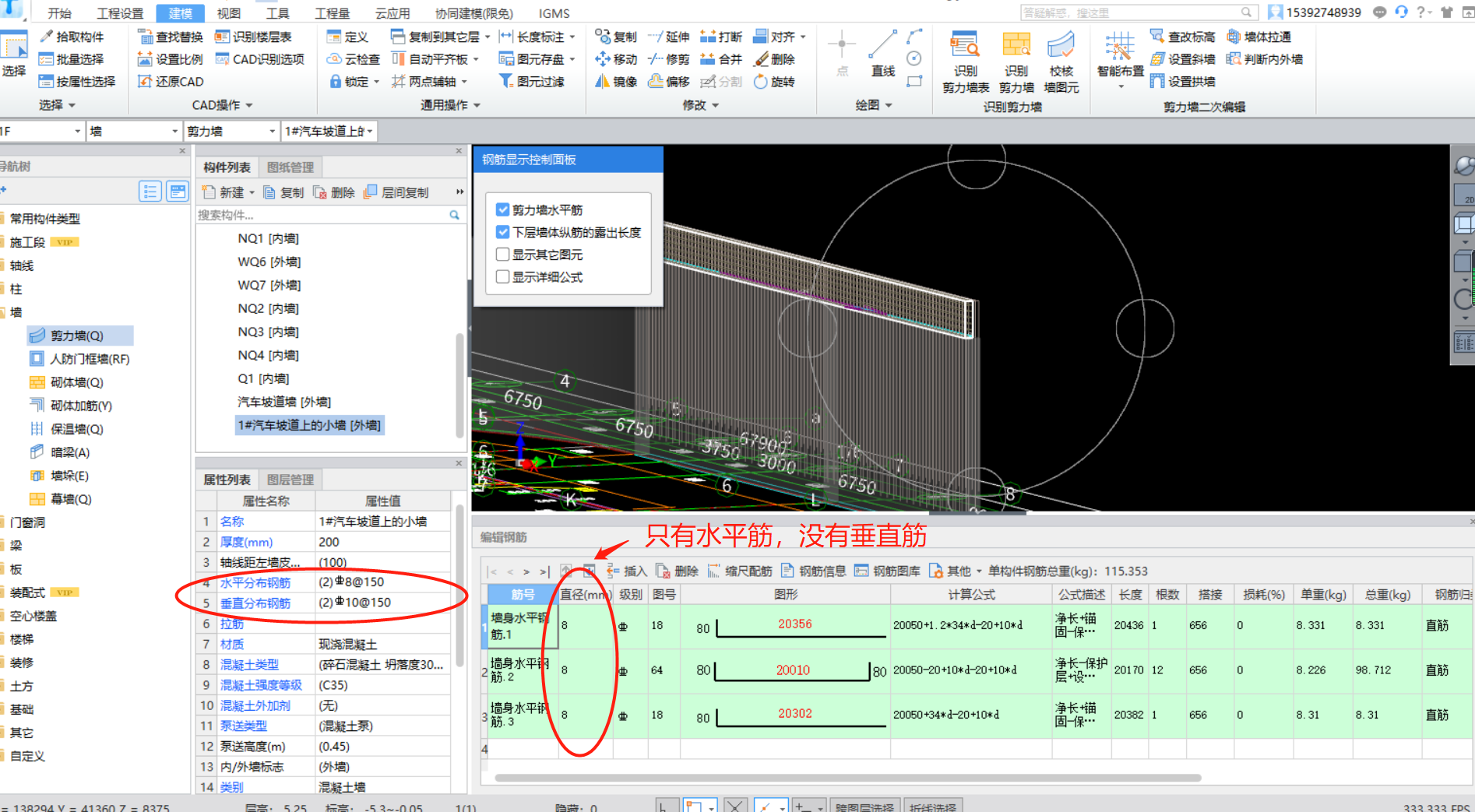Image resolution: width=1475 pixels, height=812 pixels.
Task: Open the 云应用 ribbon tab
Action: 393,13
